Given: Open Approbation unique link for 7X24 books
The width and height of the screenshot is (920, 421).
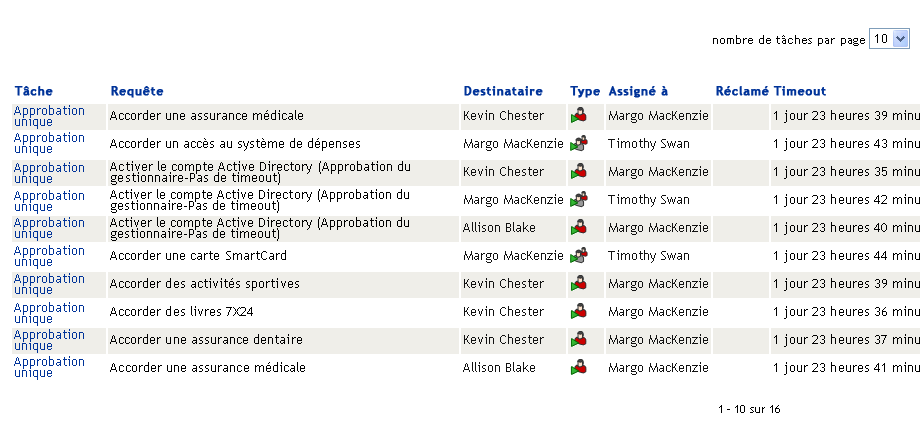Looking at the screenshot, I should (x=49, y=313).
